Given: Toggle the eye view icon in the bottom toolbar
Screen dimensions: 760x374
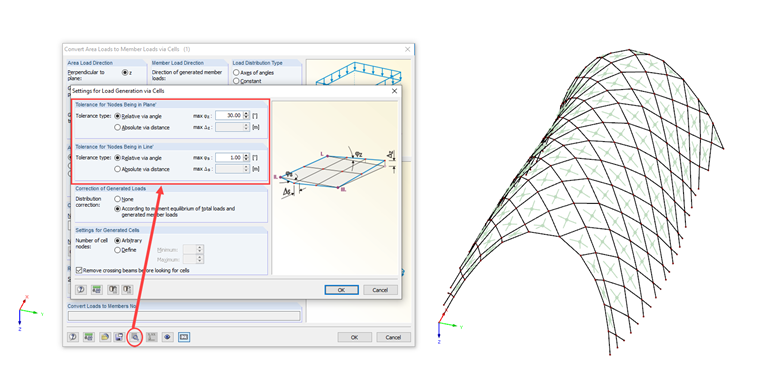Looking at the screenshot, I should 168,337.
